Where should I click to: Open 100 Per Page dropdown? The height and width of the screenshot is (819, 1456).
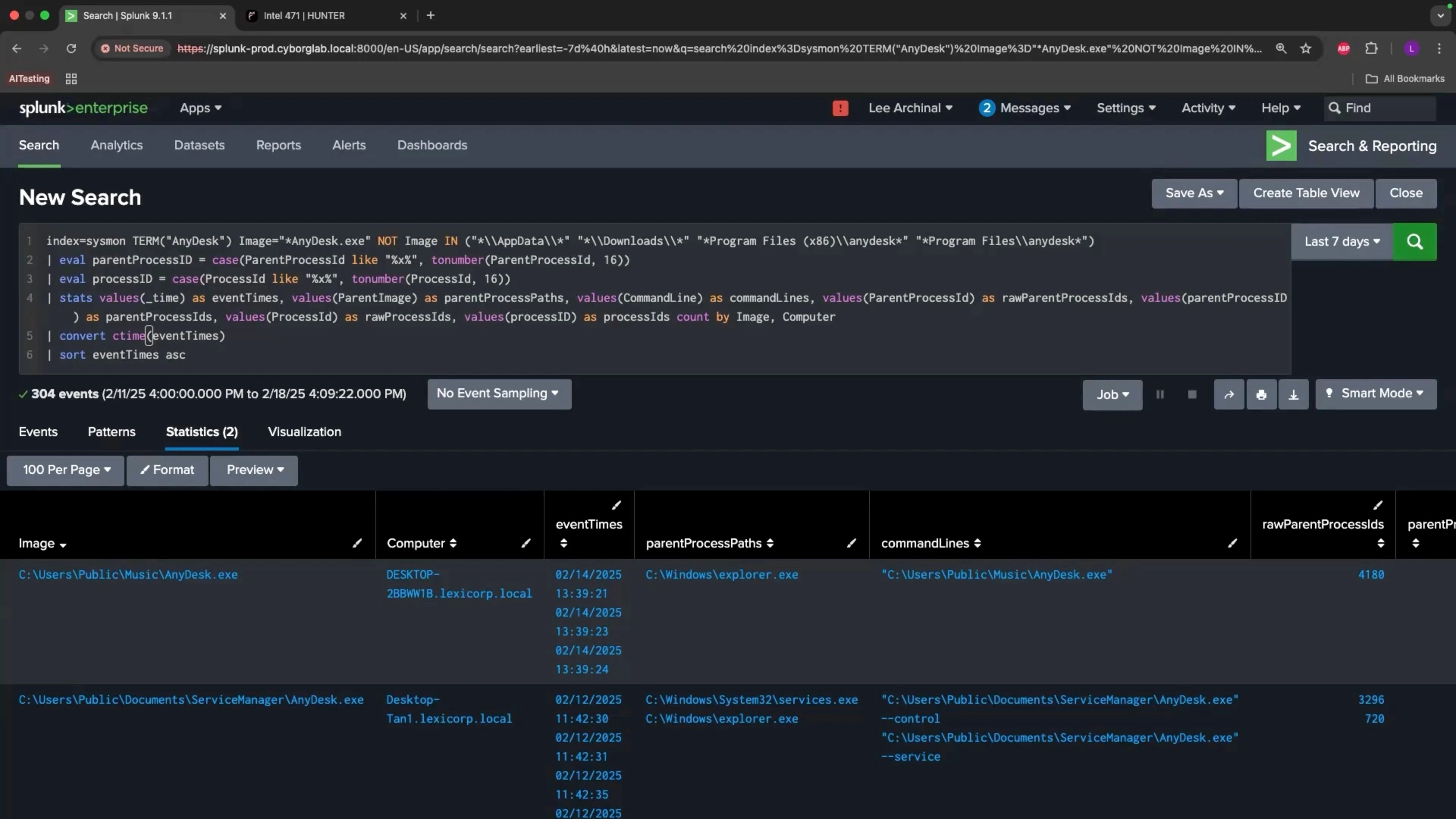66,470
